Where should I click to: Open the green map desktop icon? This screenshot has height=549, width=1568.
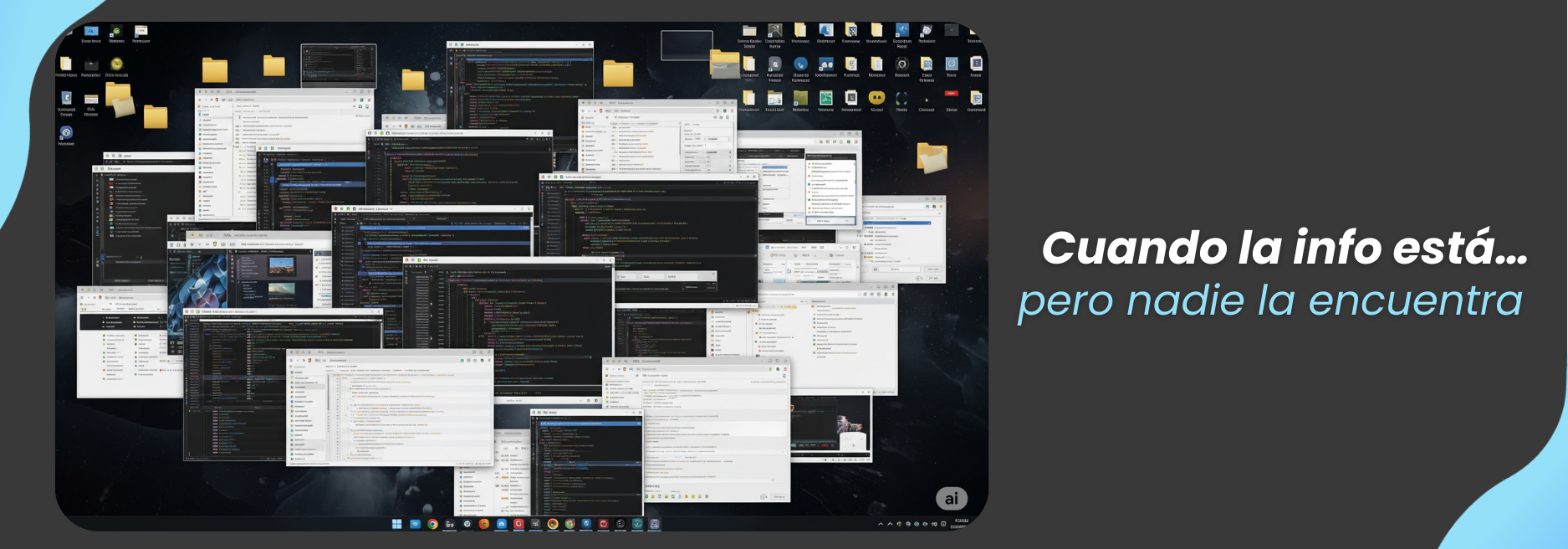pyautogui.click(x=825, y=98)
